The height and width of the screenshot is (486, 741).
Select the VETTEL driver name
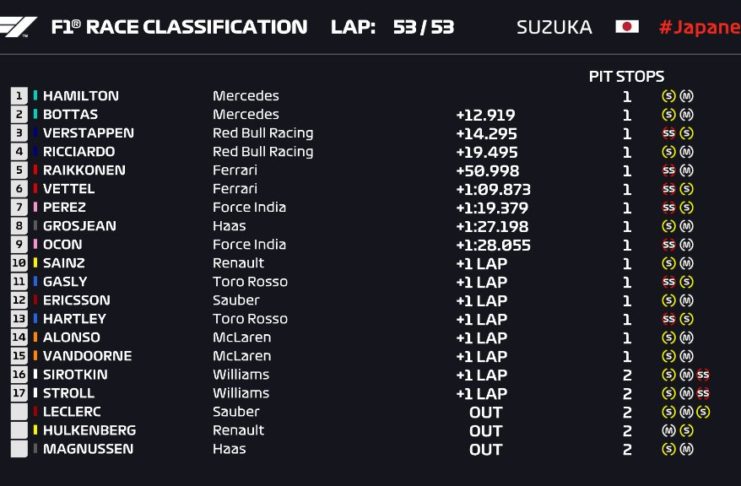69,189
